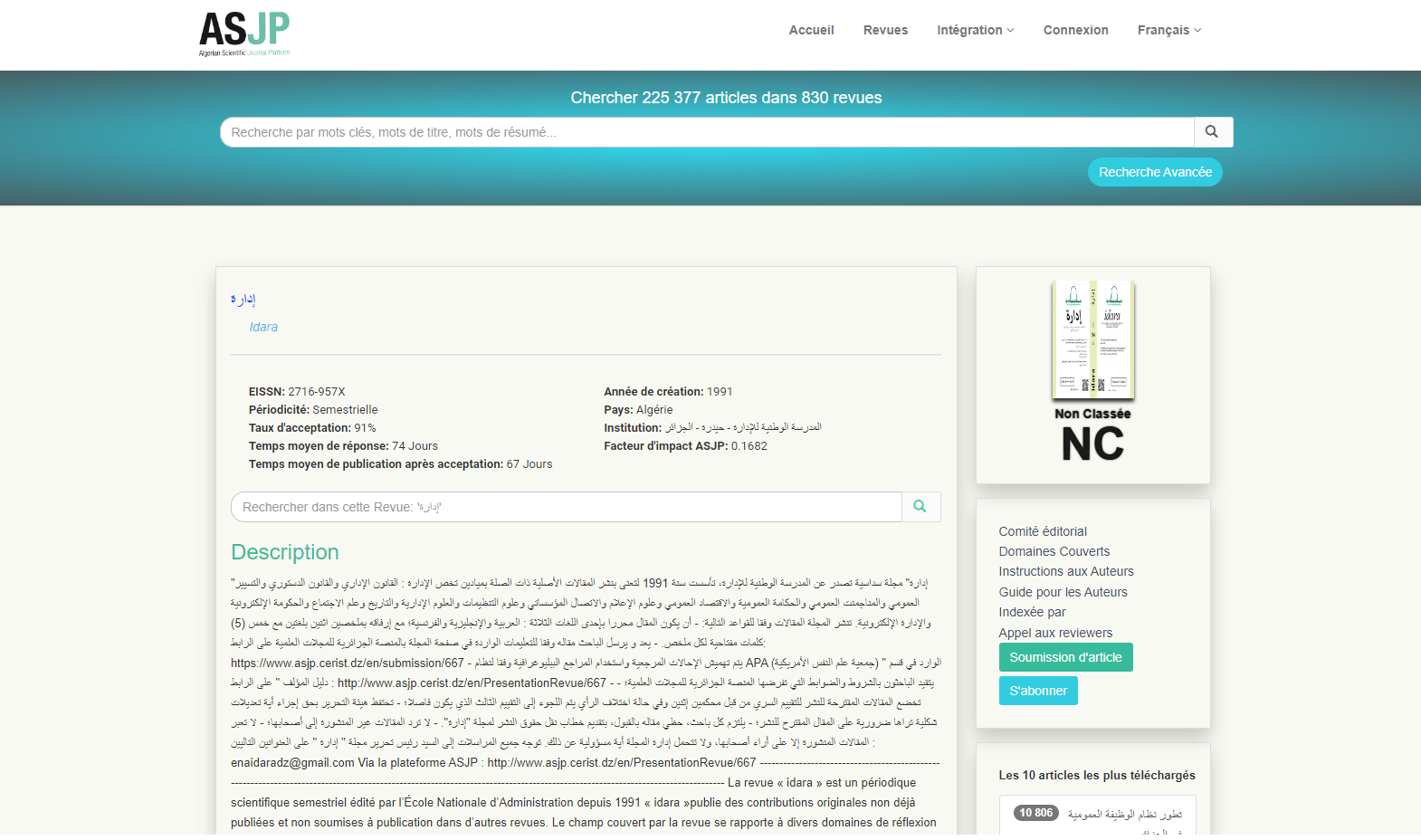Click the journal search magnifier icon
This screenshot has width=1421, height=840.
click(920, 507)
